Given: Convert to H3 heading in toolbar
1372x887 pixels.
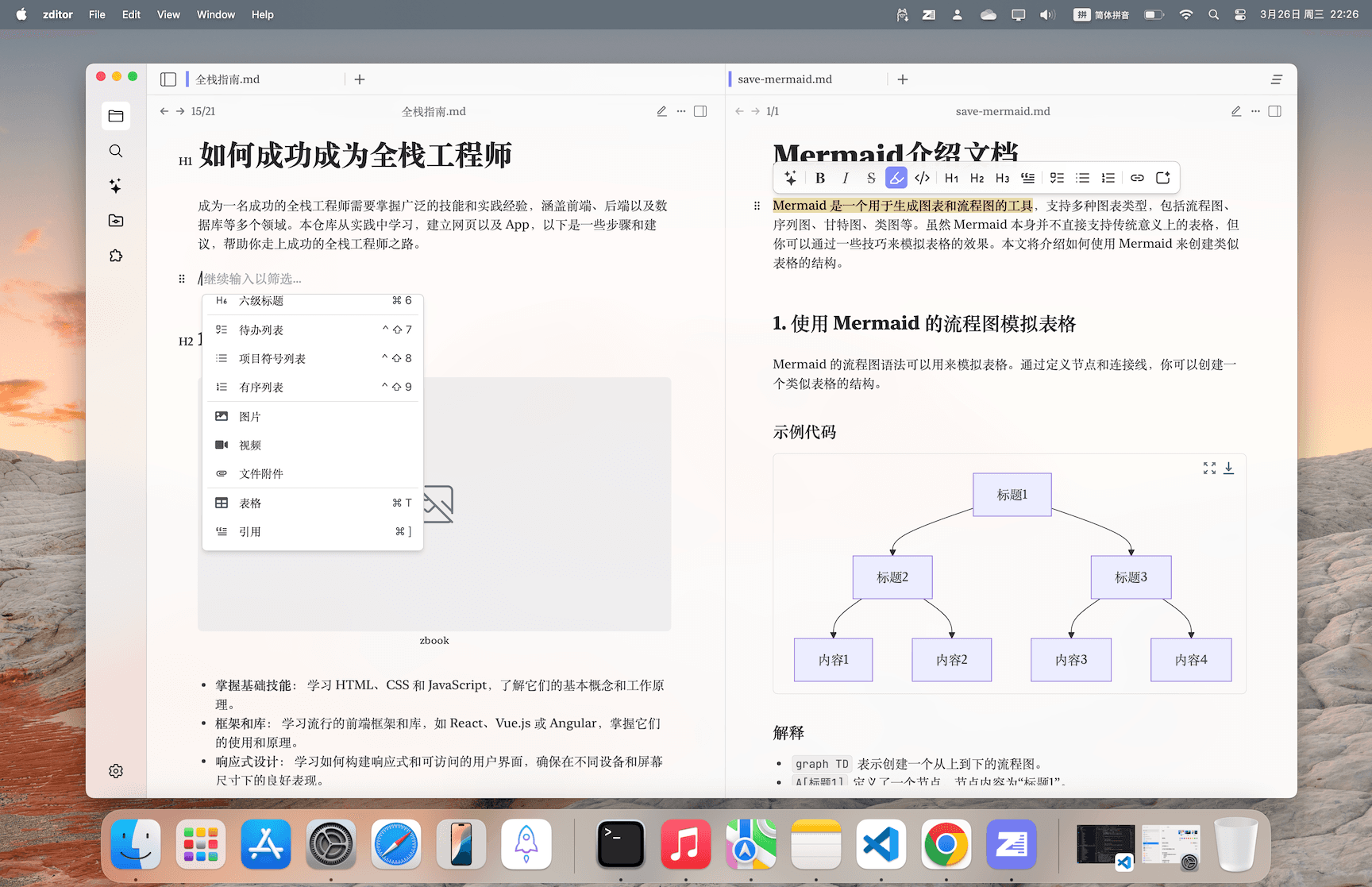Looking at the screenshot, I should click(x=1002, y=178).
